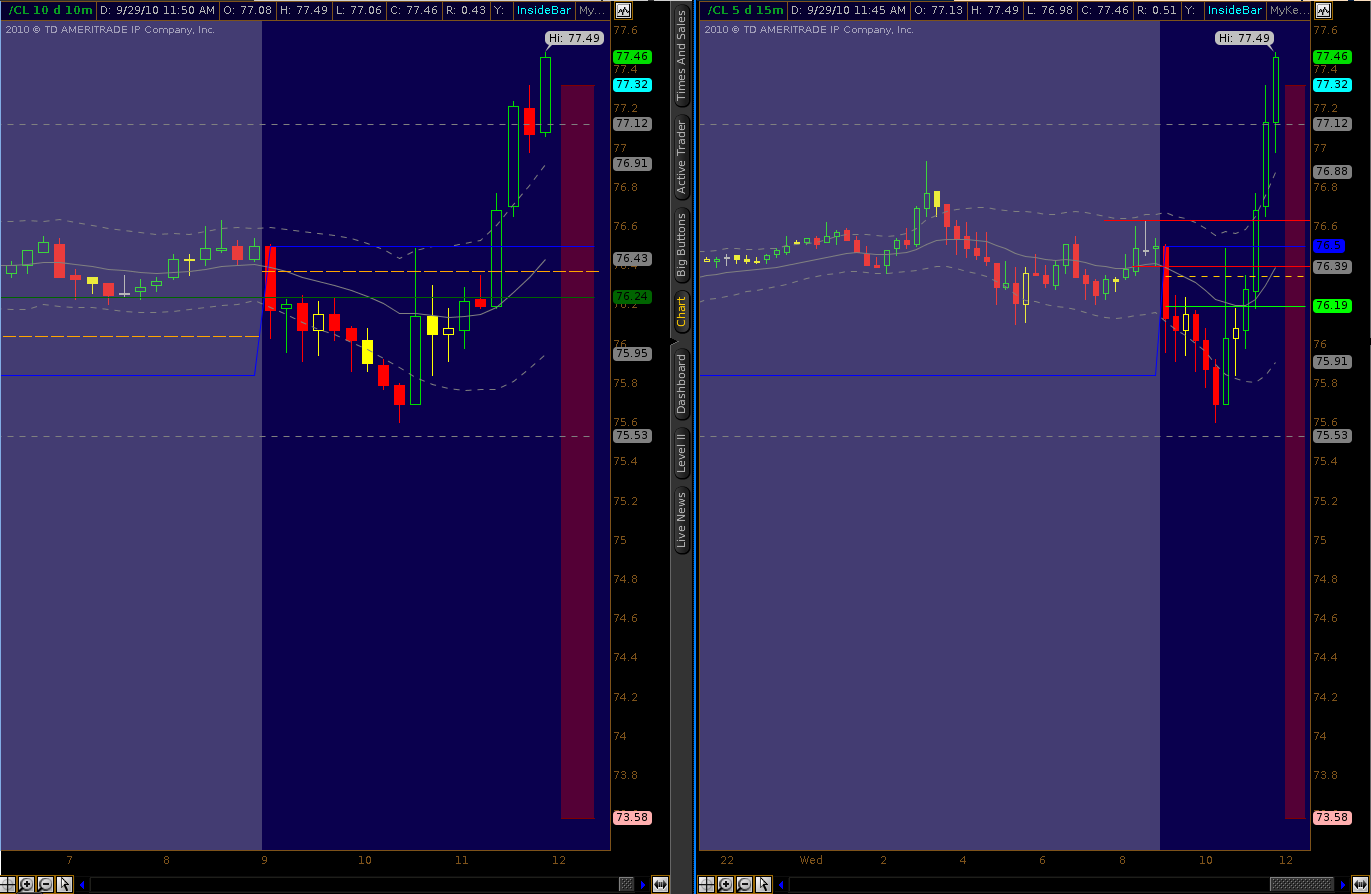Open Big Buttons side tab
The width and height of the screenshot is (1371, 894).
682,244
